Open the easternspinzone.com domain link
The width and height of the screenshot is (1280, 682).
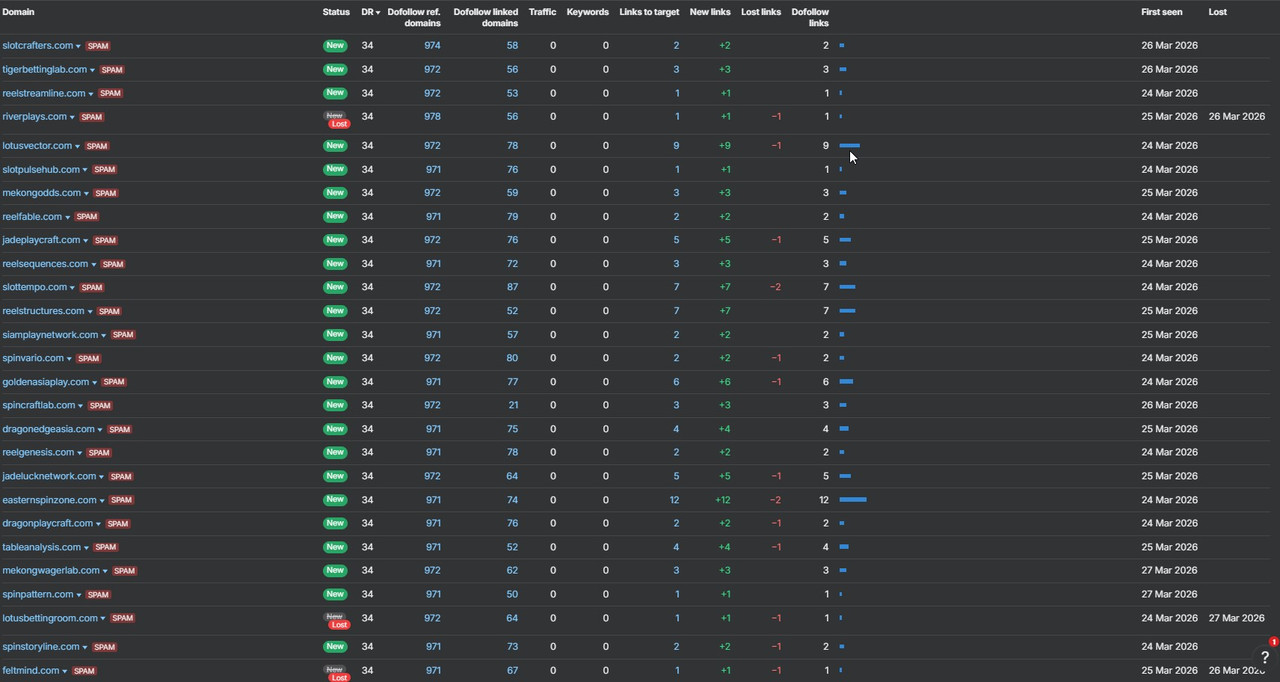point(50,500)
